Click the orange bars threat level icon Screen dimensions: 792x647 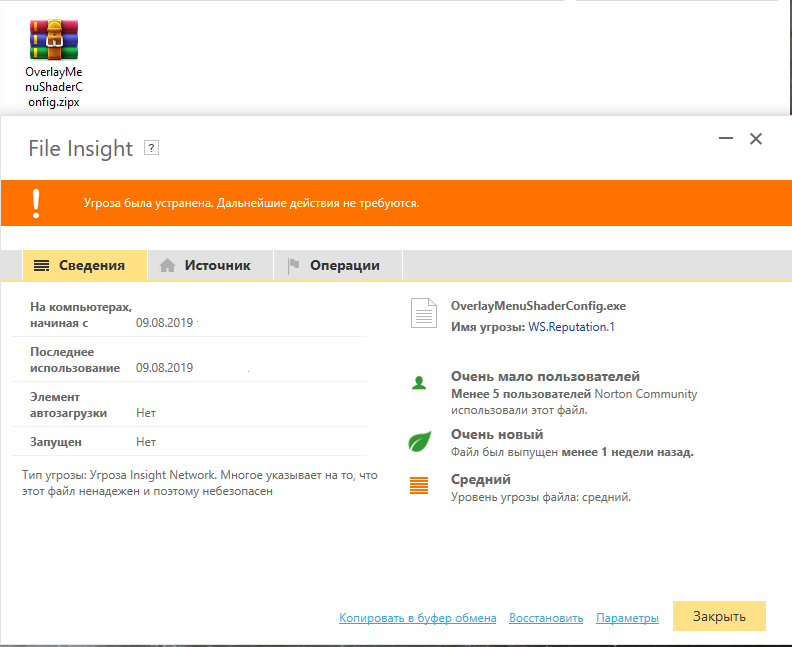tap(419, 485)
